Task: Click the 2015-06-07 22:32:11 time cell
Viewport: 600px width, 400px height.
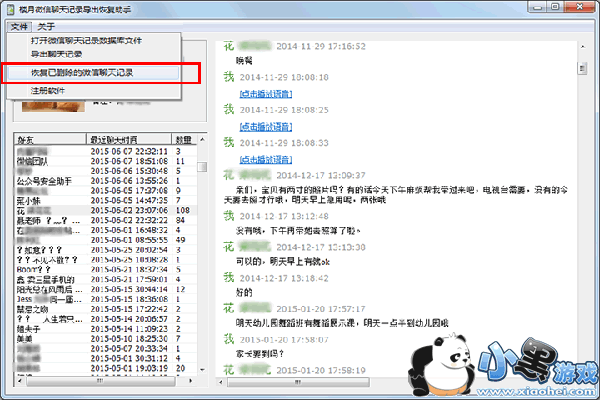Action: [x=129, y=152]
